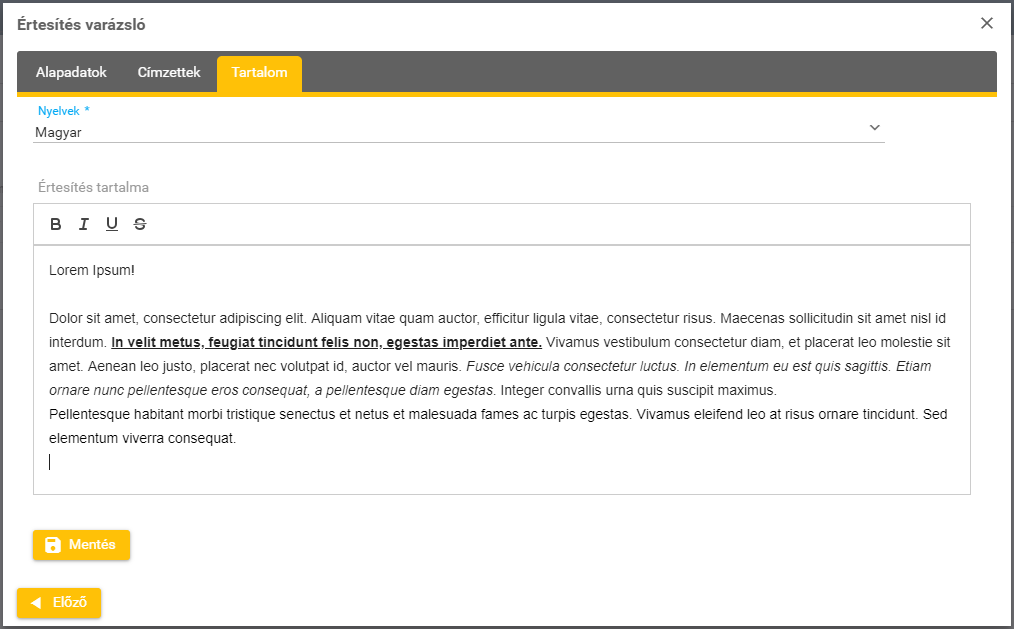Go back using the Előző button
Screen dimensions: 1014x629
59,603
